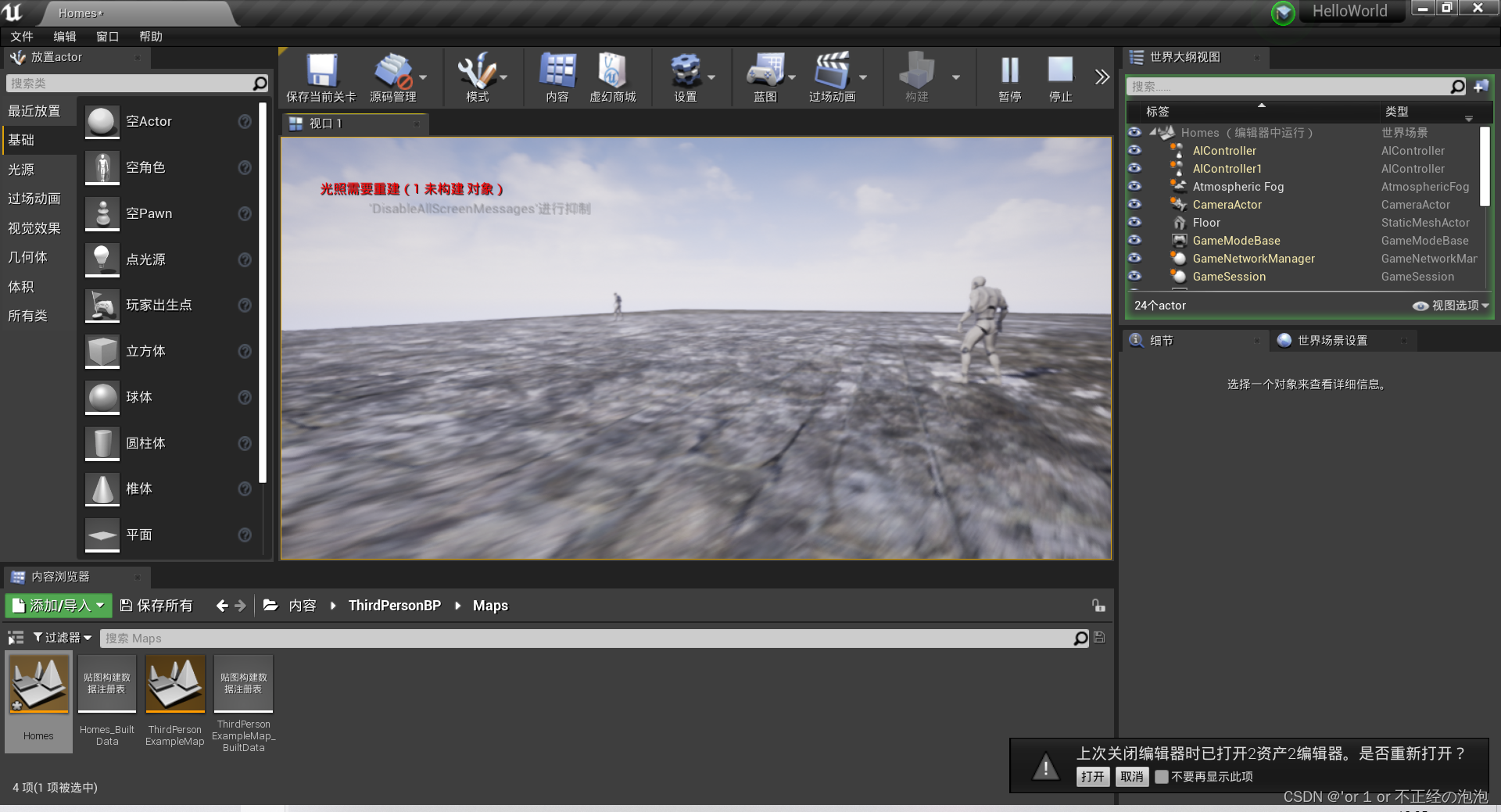Open Source Control dropdown arrow

coord(423,77)
